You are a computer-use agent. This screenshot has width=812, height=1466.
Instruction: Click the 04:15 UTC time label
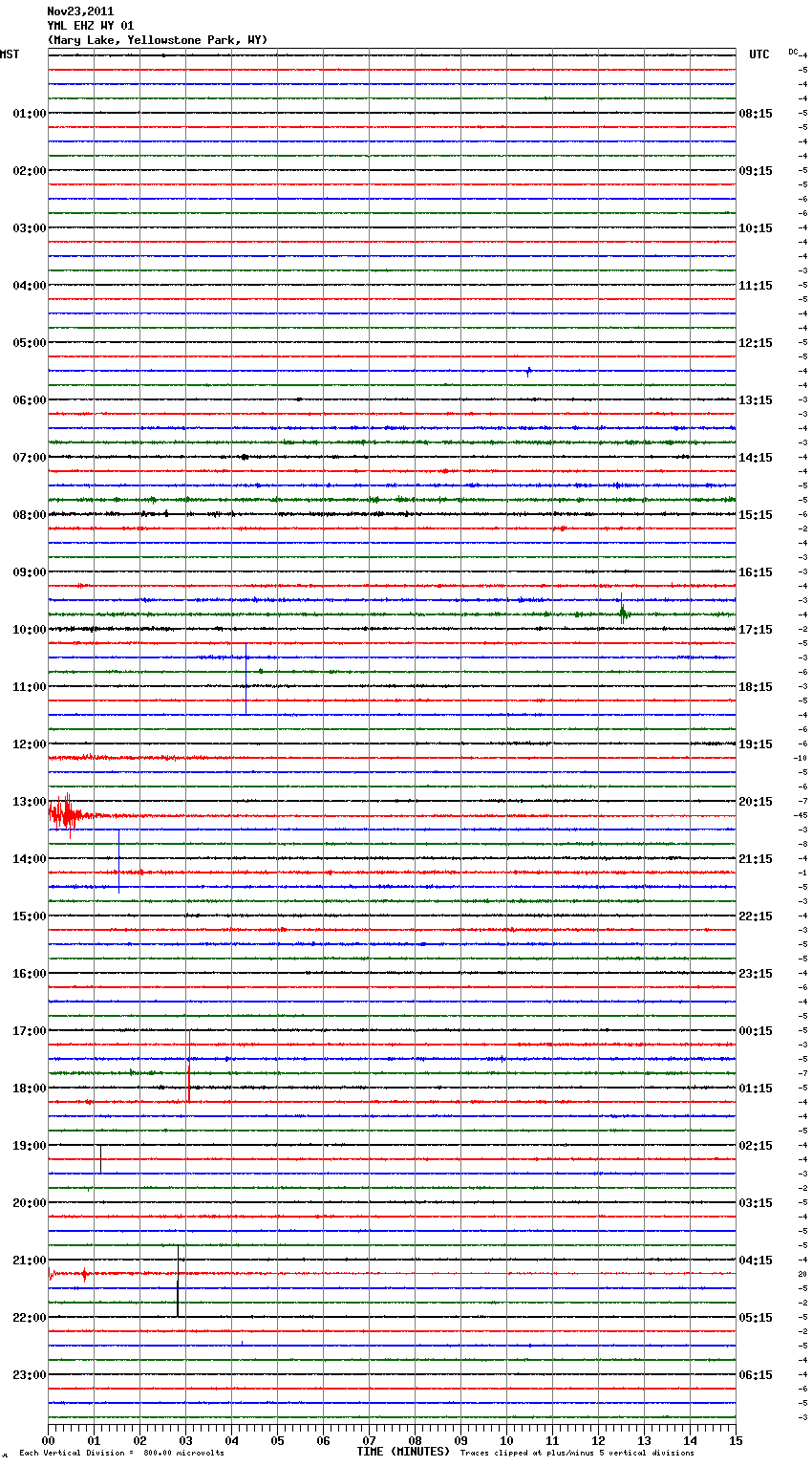click(756, 1261)
